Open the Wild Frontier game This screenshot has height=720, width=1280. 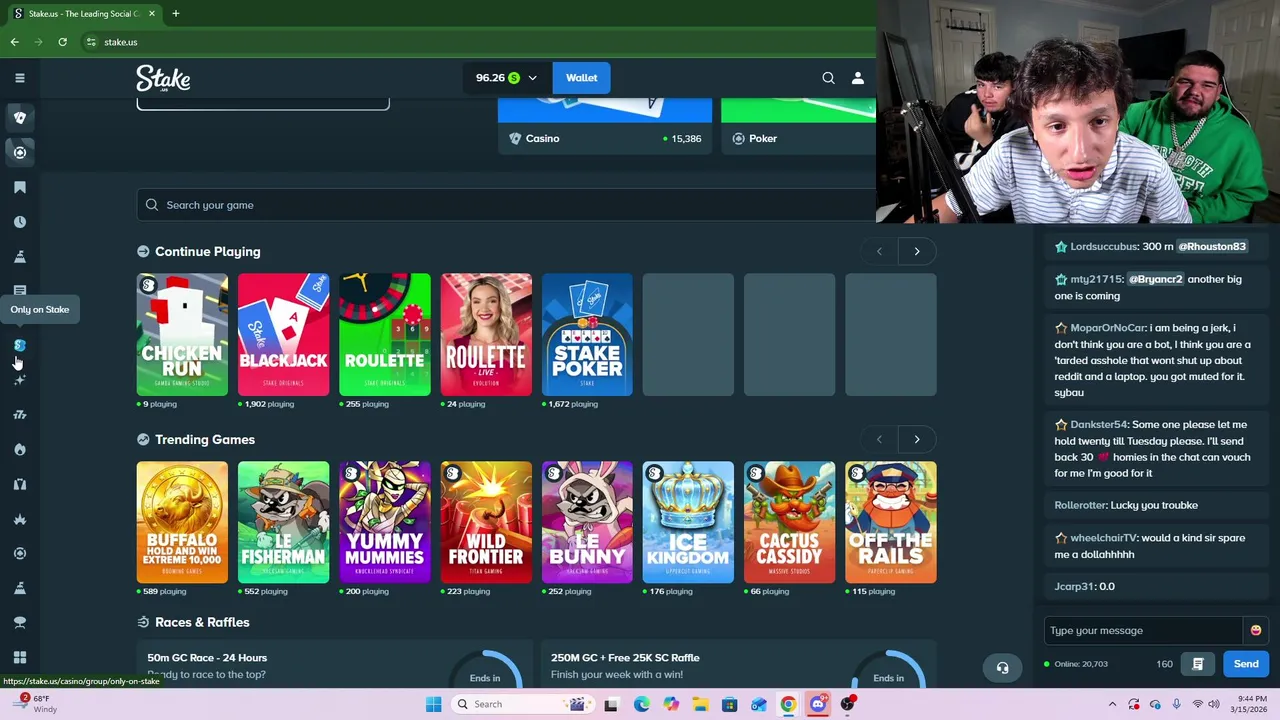click(486, 522)
